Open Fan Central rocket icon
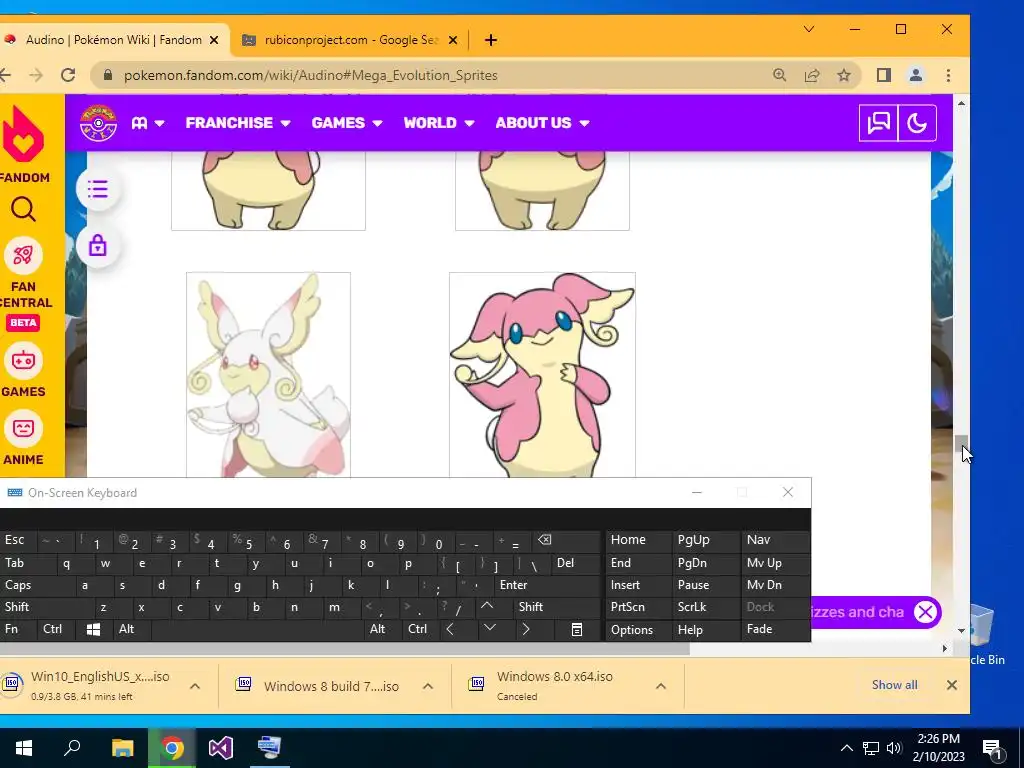Image resolution: width=1024 pixels, height=768 pixels. (23, 255)
